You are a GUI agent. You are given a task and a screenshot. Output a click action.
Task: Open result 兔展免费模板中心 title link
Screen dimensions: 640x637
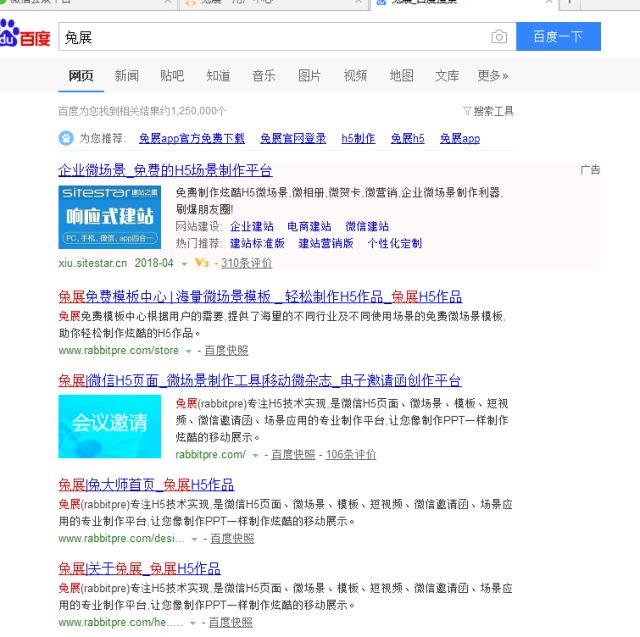coord(260,297)
